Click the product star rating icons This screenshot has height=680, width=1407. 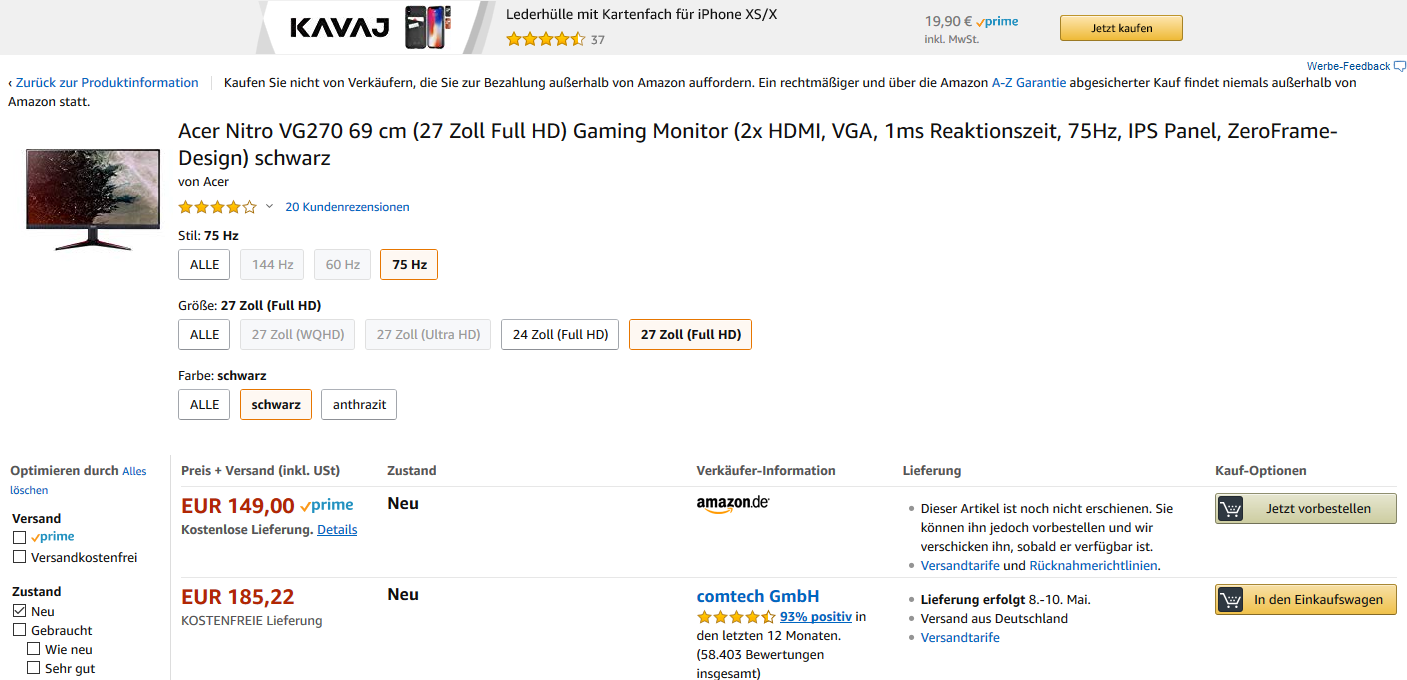(217, 207)
